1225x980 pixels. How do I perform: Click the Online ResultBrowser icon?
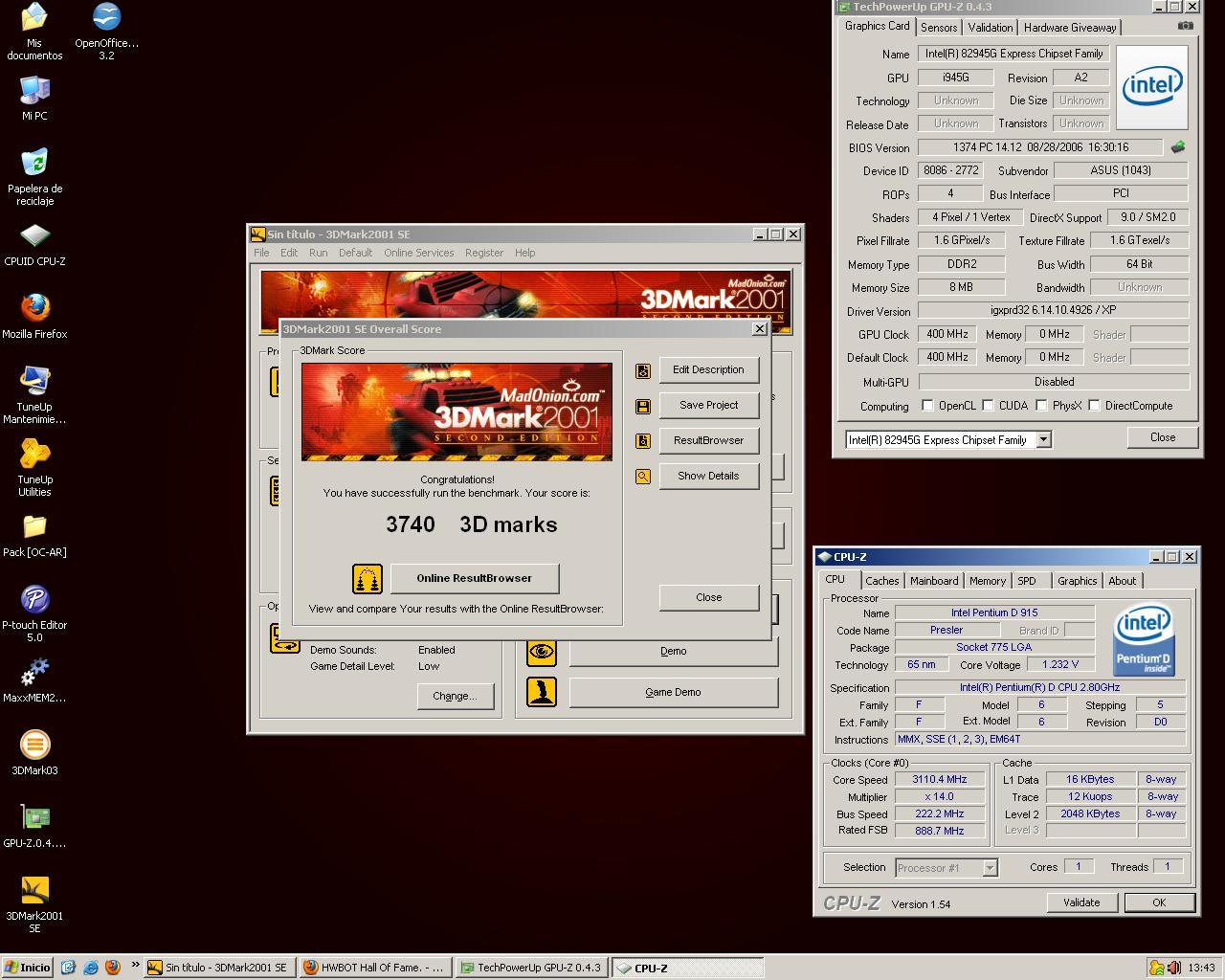(367, 579)
